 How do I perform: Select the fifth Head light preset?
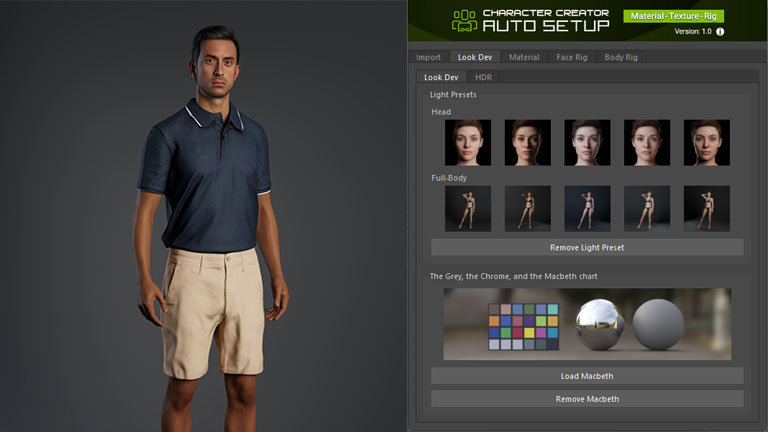point(706,143)
